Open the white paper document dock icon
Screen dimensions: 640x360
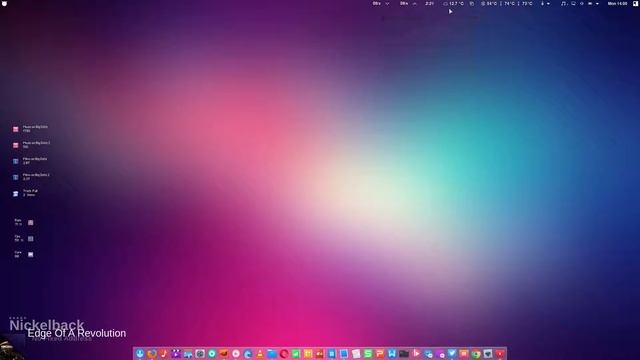tap(356, 354)
